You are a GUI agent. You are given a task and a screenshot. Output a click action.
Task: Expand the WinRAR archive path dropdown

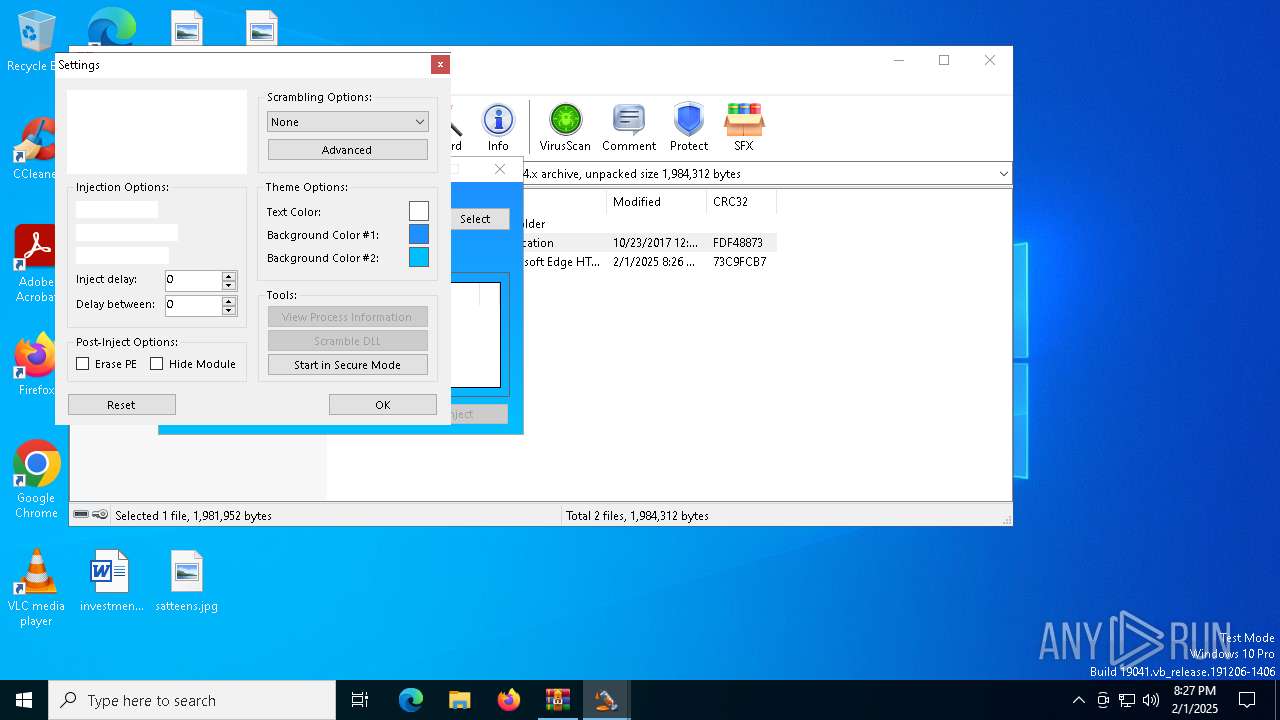point(1003,174)
